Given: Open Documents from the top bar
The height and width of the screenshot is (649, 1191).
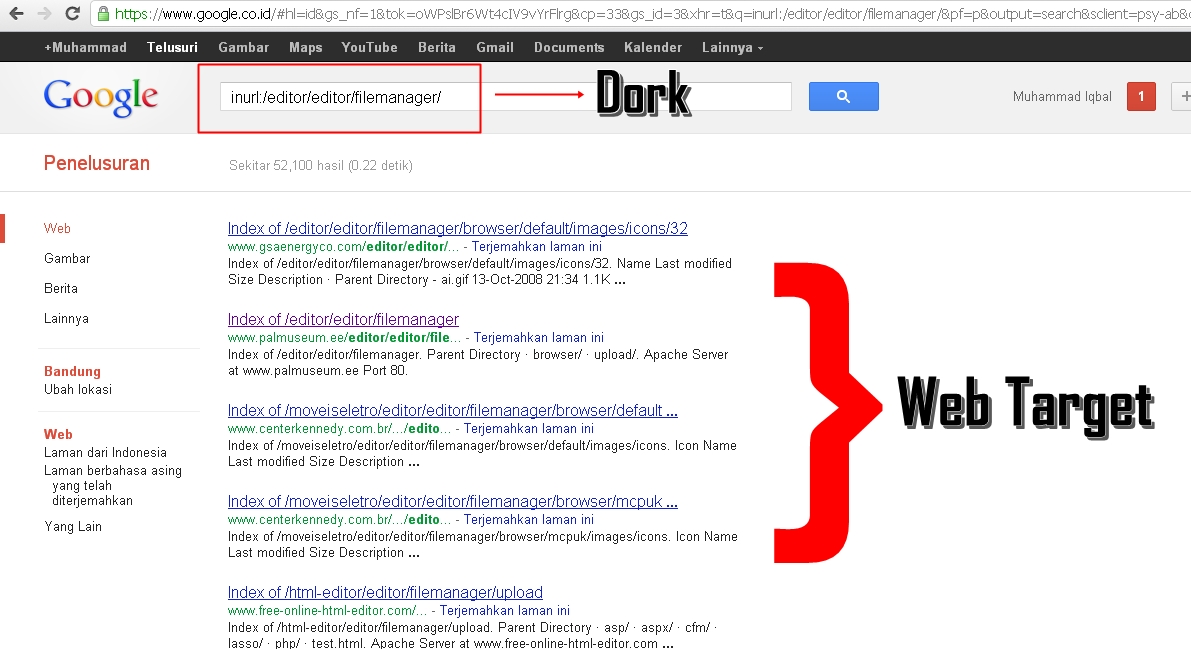Looking at the screenshot, I should [569, 47].
